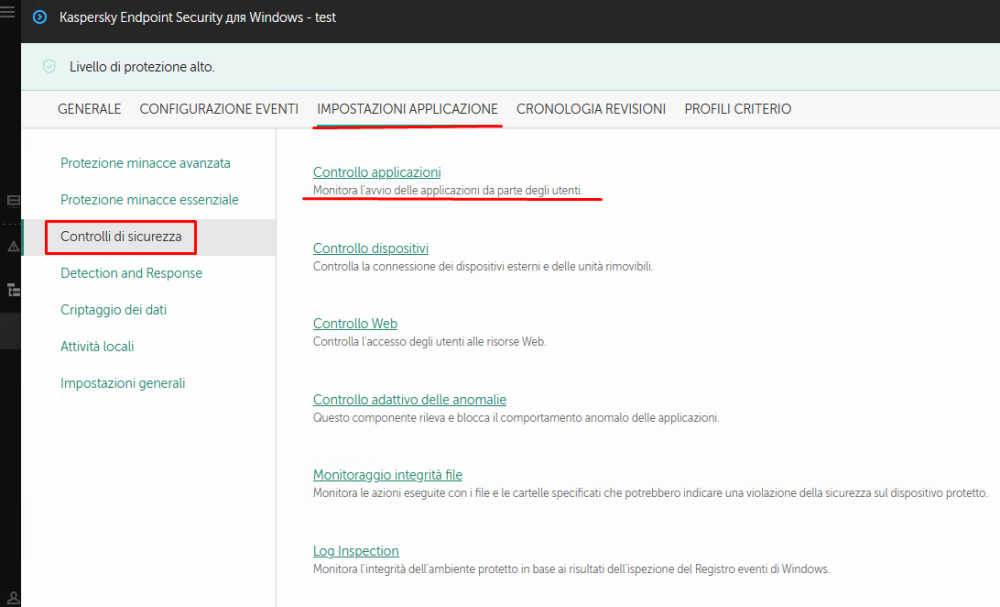Click 'Questo componente rileva e blocca' description
Screen dimensions: 1000x607
pos(516,418)
